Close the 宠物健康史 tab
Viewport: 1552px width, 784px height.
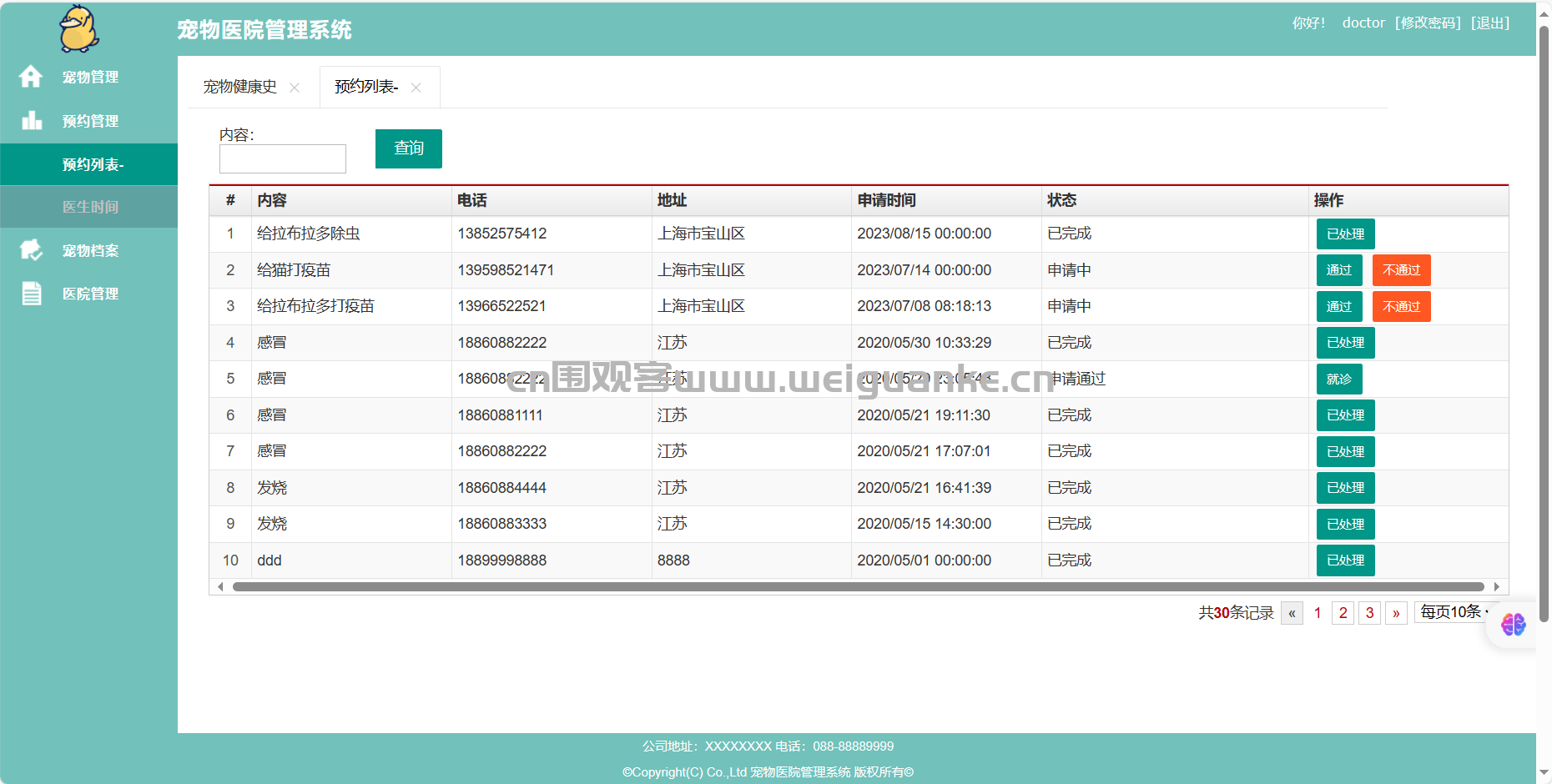point(295,88)
